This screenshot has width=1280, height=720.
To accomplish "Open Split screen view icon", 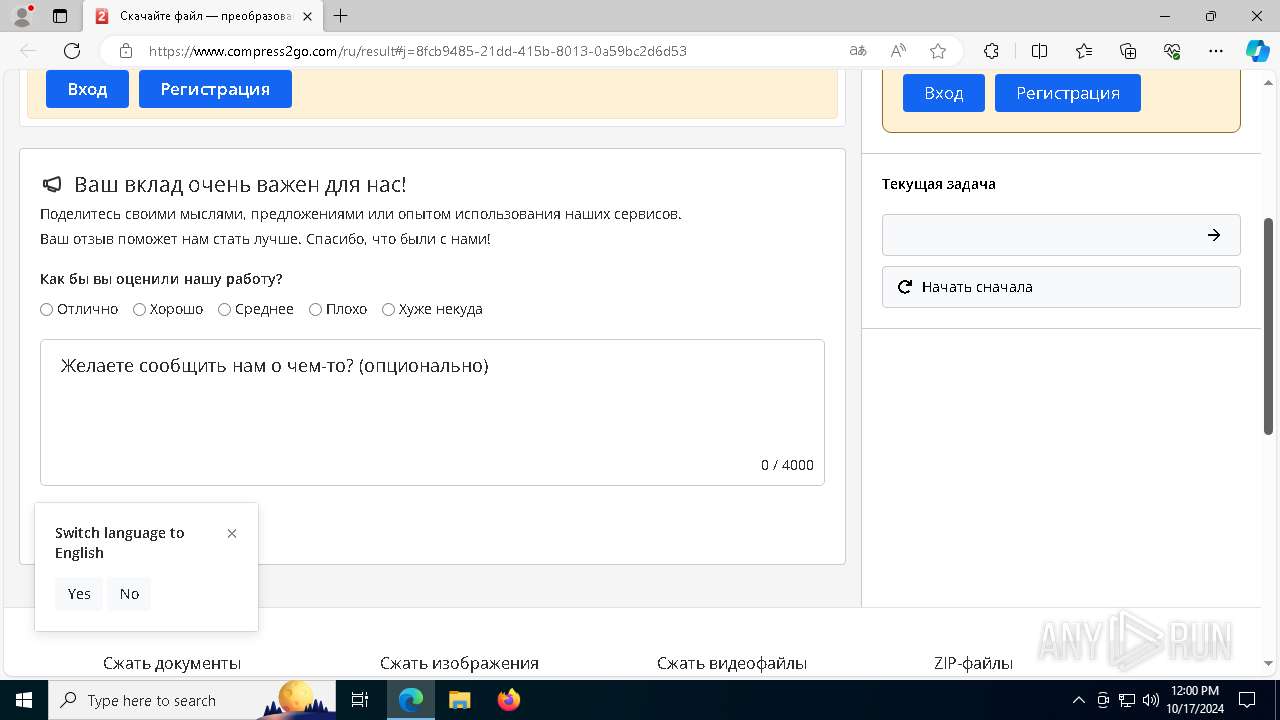I will click(x=1039, y=51).
